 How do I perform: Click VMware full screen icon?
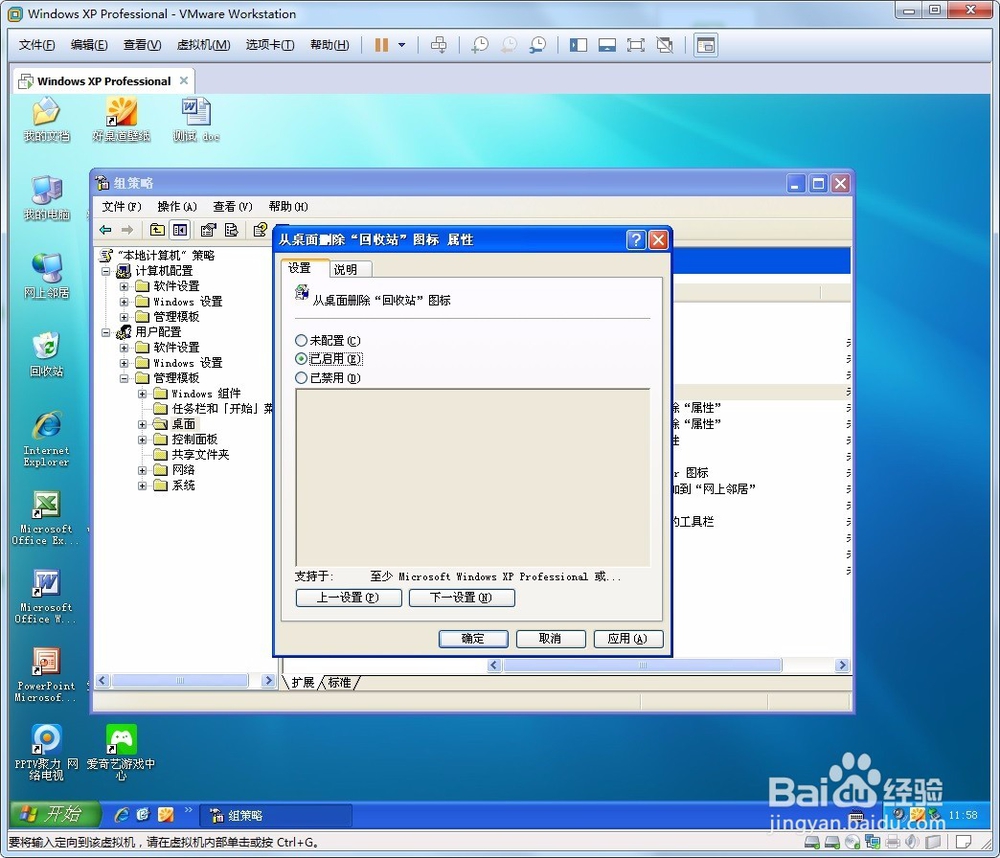[636, 45]
